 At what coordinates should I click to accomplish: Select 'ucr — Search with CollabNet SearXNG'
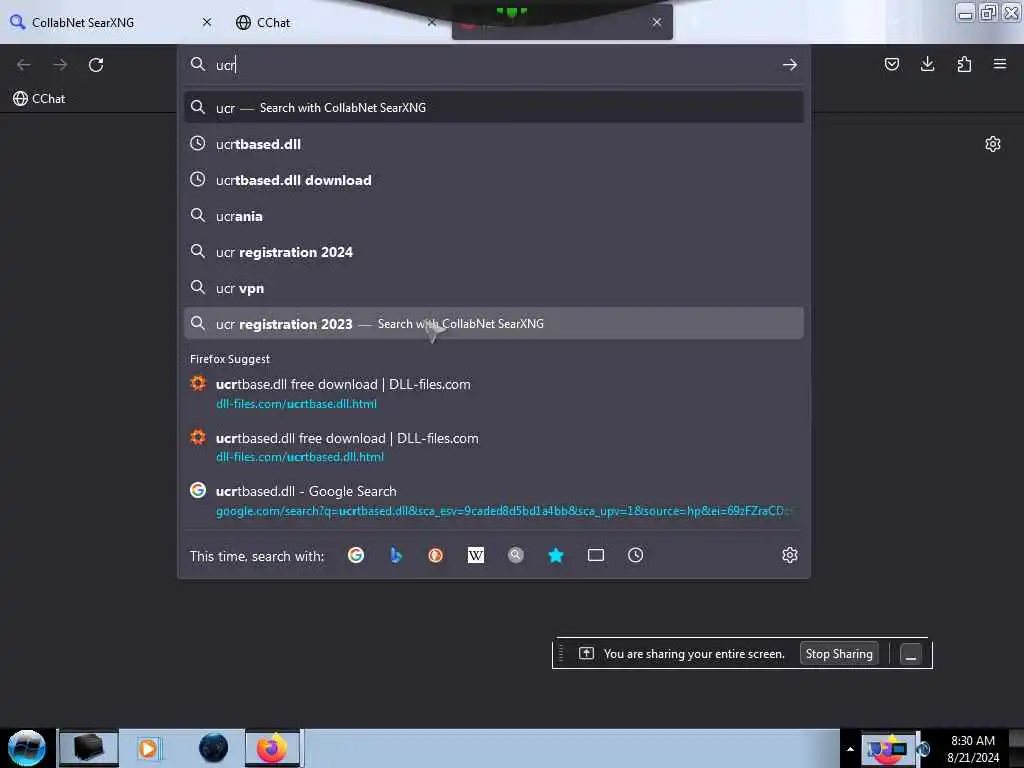pos(494,108)
